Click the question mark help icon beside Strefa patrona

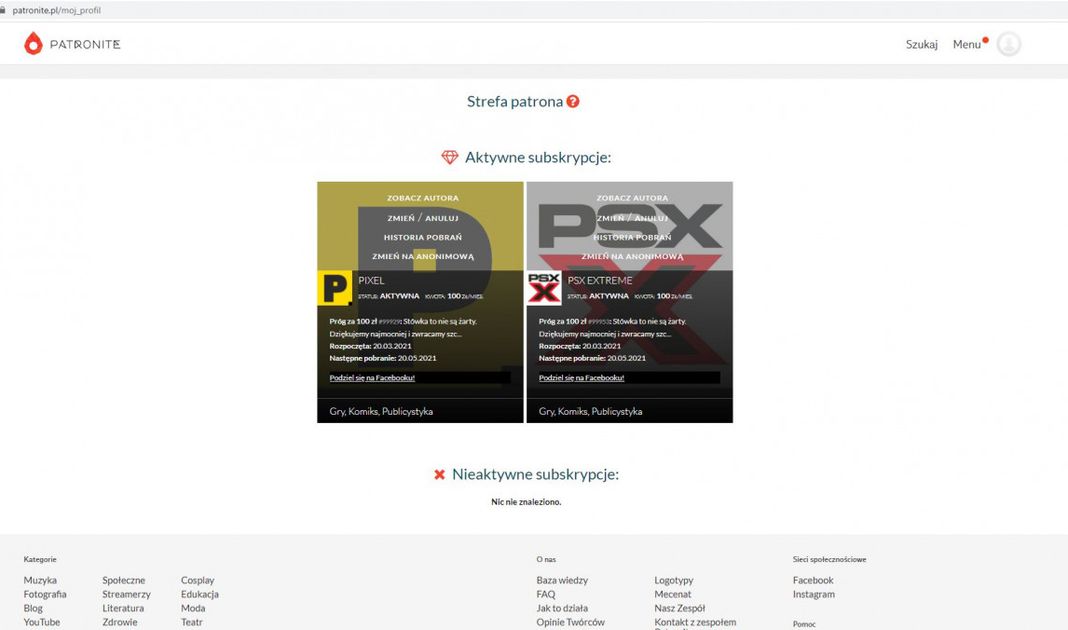(573, 101)
